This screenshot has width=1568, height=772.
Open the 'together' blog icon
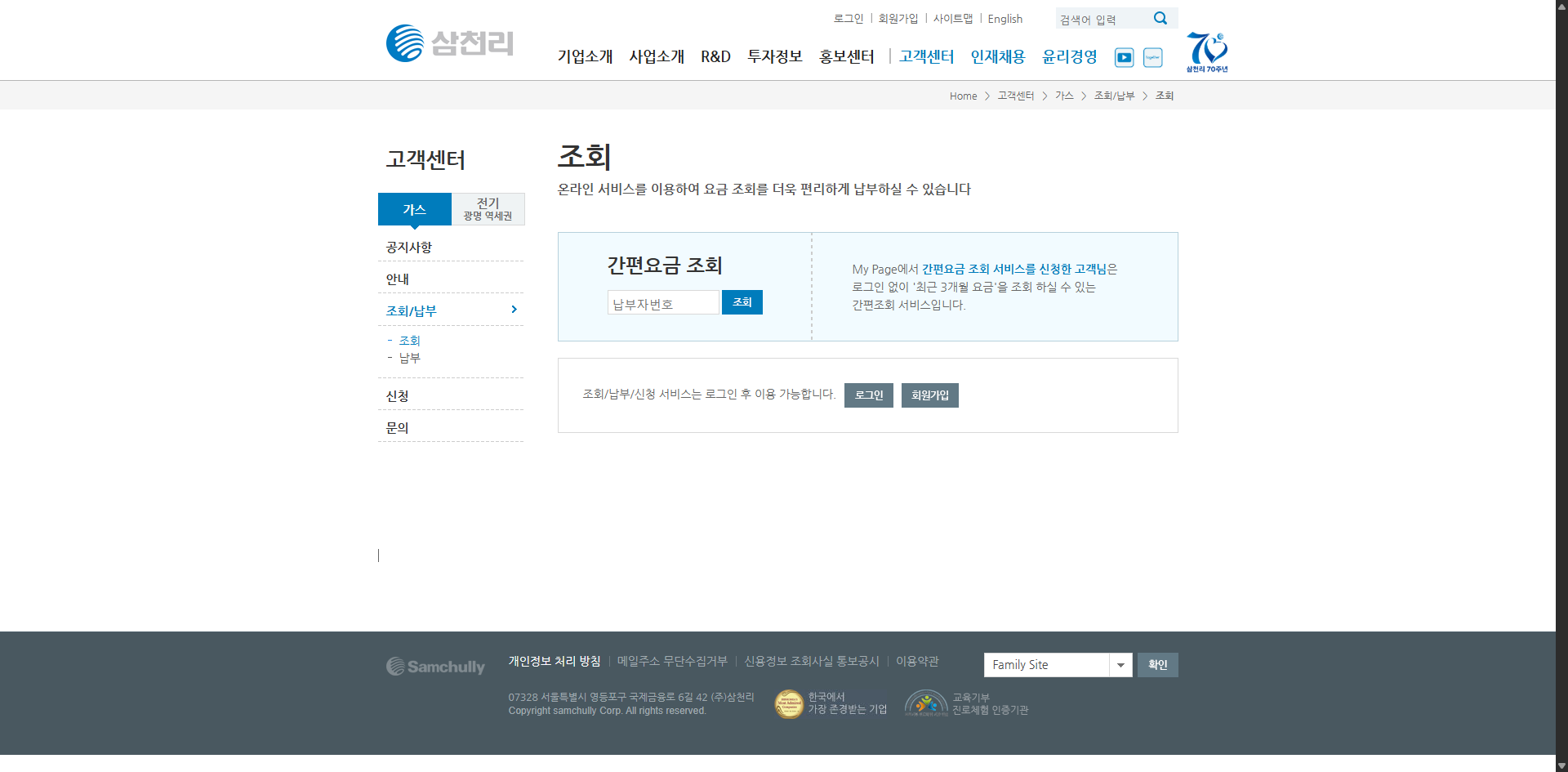click(1152, 57)
